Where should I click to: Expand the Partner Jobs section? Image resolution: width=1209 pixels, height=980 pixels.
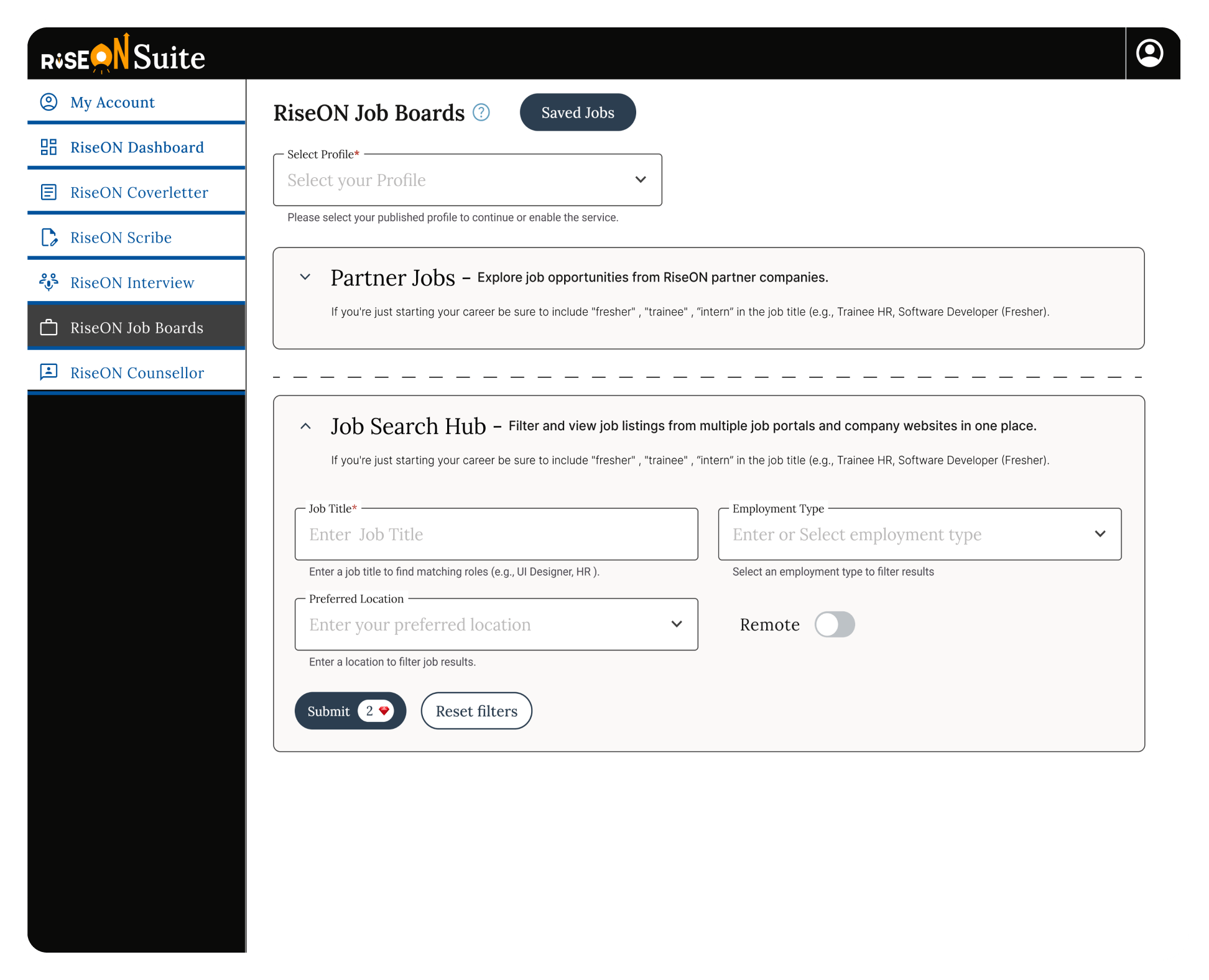point(305,277)
